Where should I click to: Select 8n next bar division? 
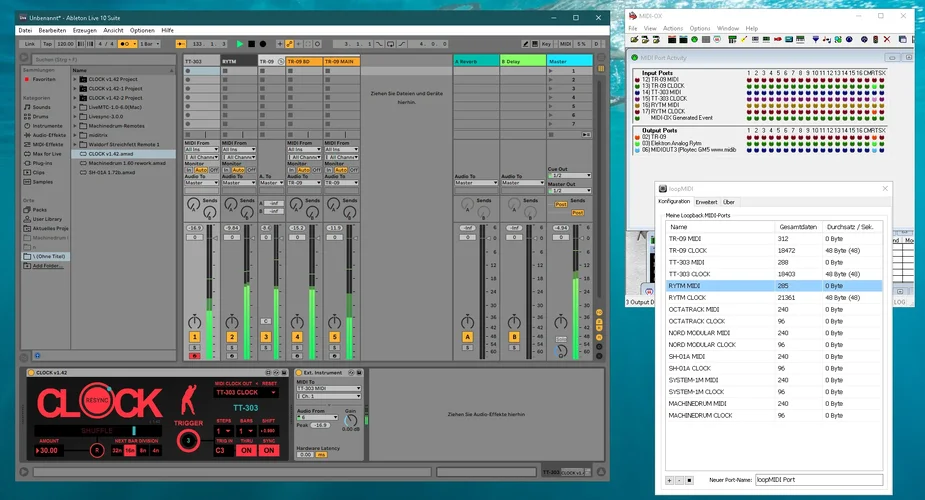tap(143, 450)
